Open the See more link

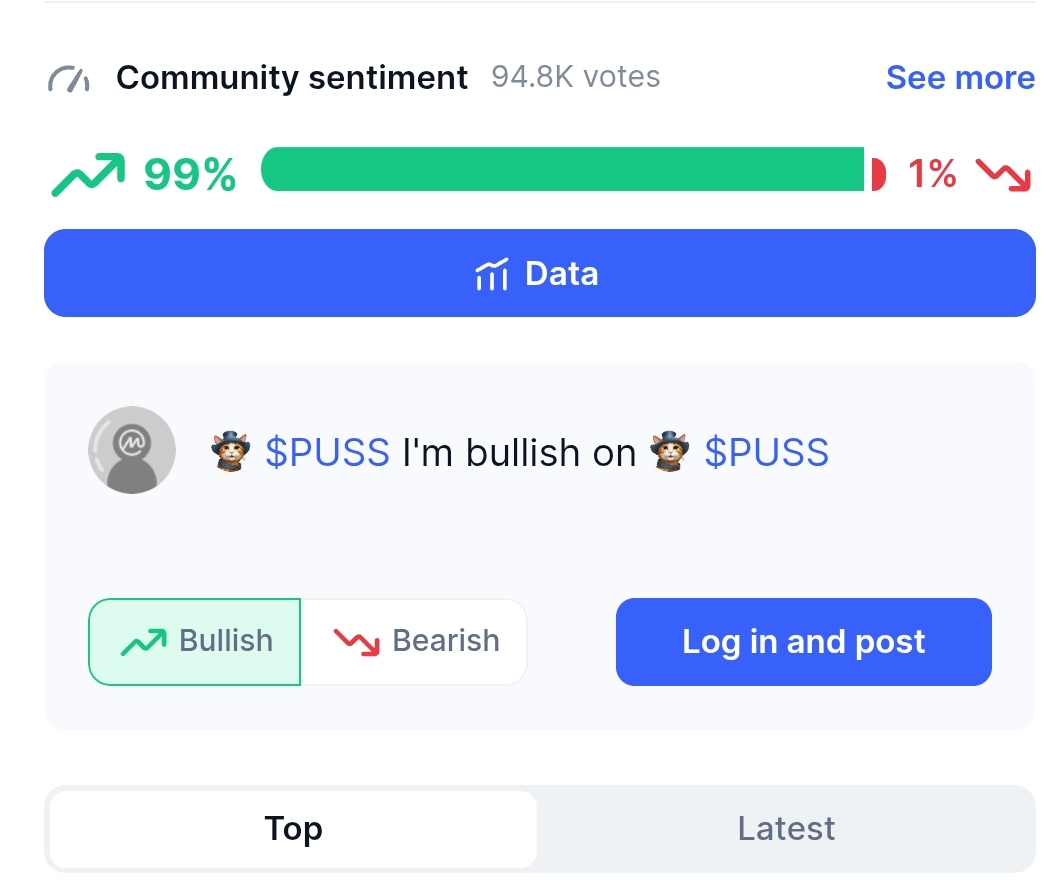coord(960,78)
